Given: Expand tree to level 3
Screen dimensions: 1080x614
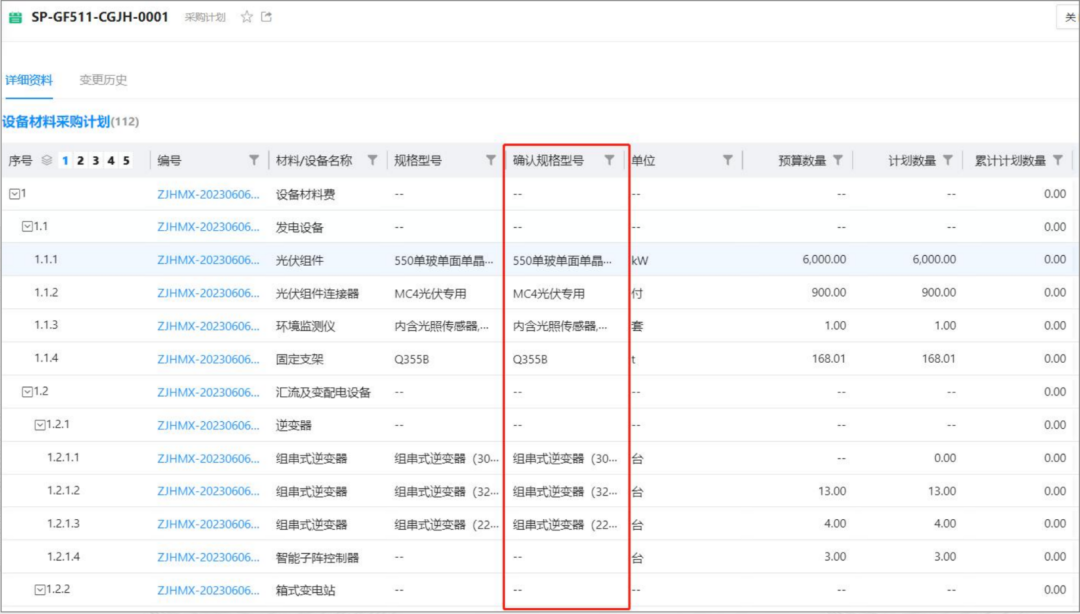Looking at the screenshot, I should (x=96, y=160).
